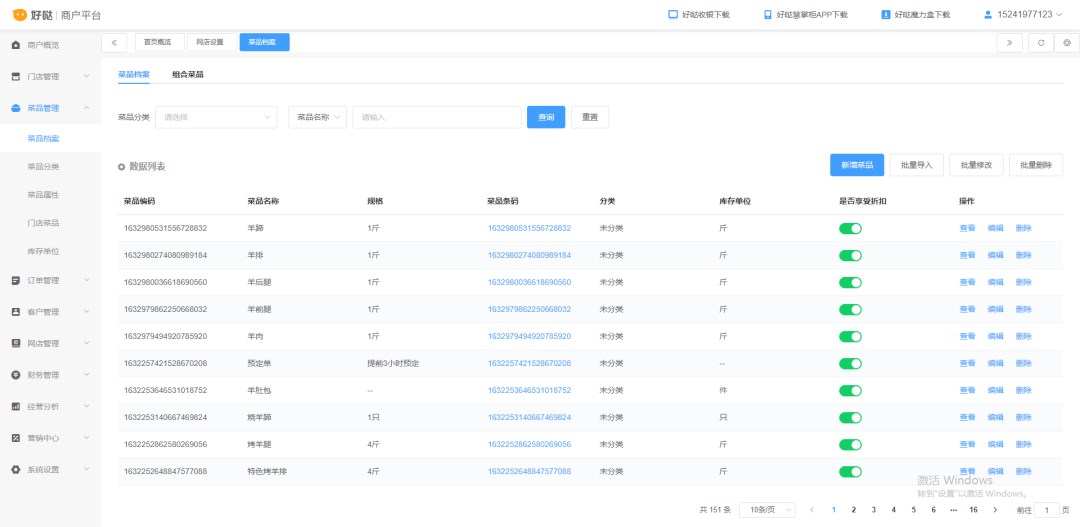
Task: Toggle discount switch for 羊后腿
Action: tap(850, 282)
